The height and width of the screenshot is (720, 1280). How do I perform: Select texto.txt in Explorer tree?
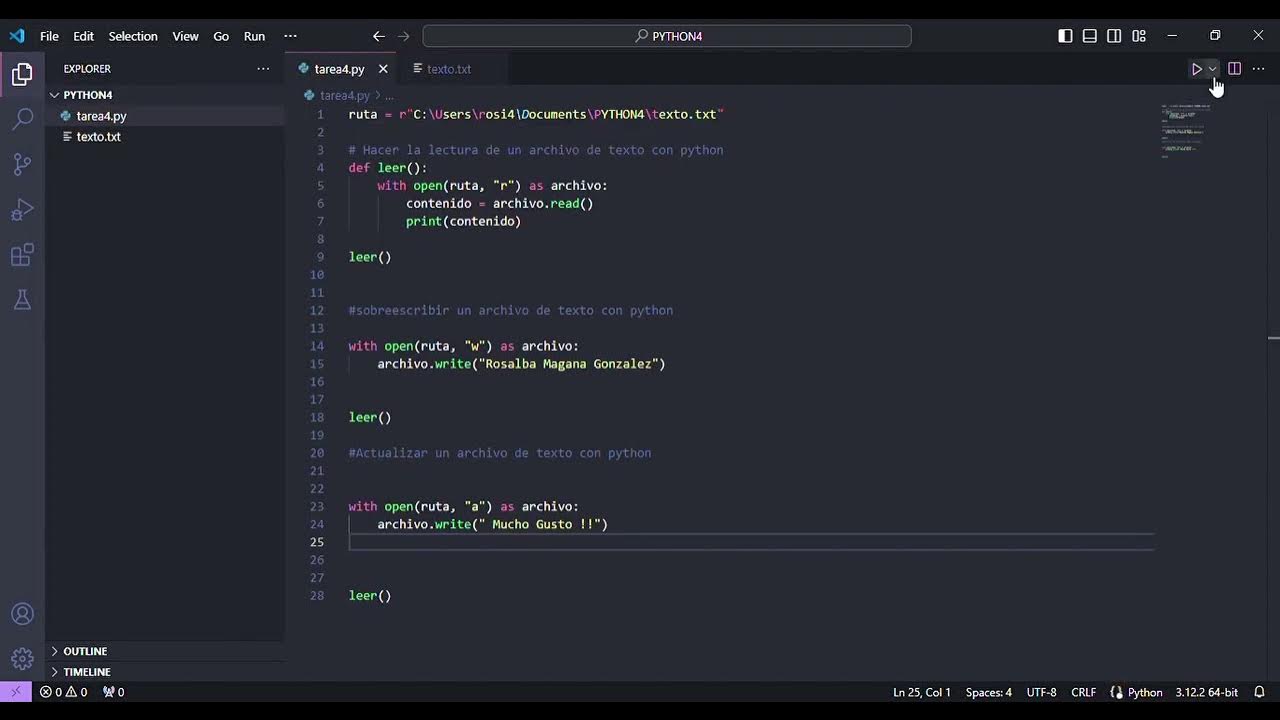(165, 136)
